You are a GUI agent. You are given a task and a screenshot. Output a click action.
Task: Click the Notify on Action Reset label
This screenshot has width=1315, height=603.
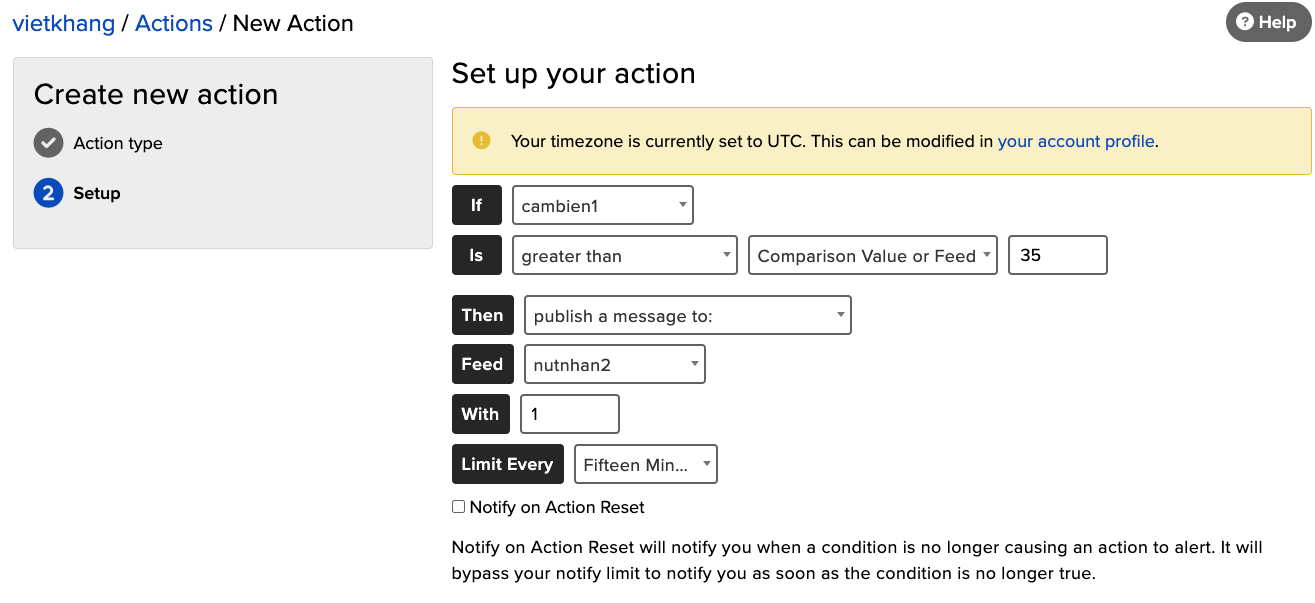557,507
